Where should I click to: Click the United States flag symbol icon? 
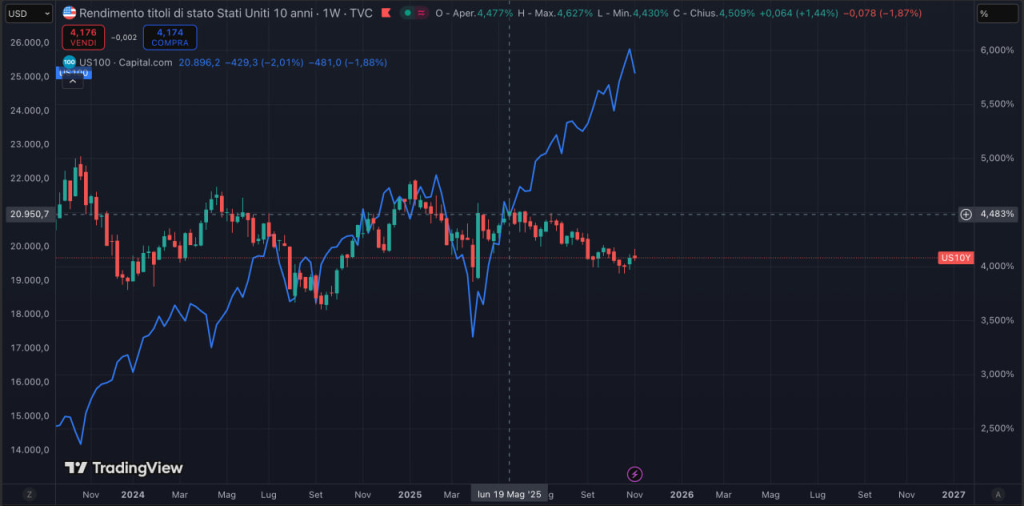68,13
